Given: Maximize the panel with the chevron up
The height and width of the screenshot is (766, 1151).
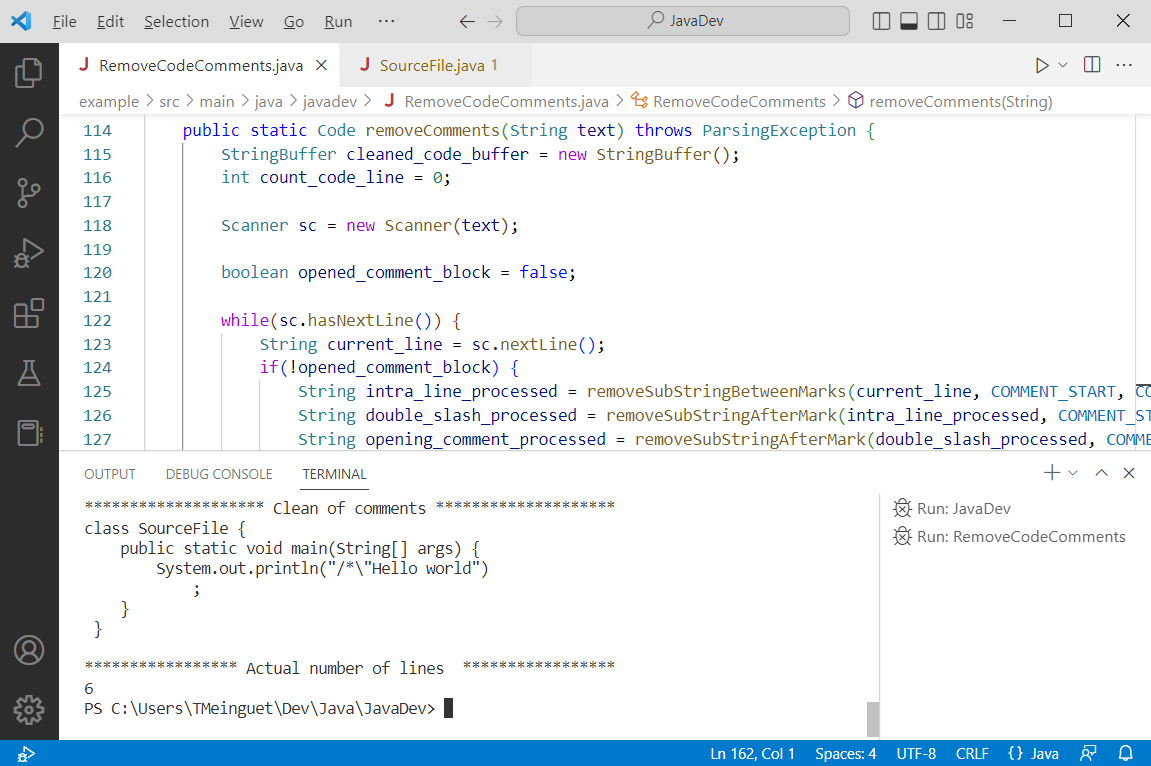Looking at the screenshot, I should 1101,473.
